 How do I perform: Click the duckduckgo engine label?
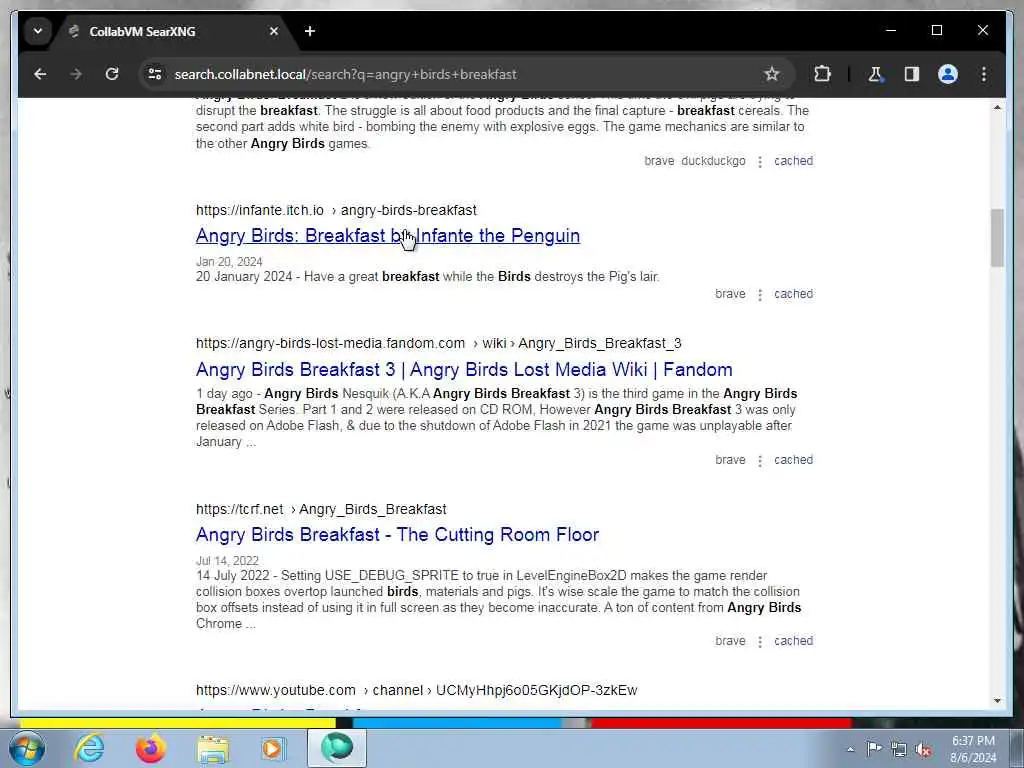tap(713, 161)
